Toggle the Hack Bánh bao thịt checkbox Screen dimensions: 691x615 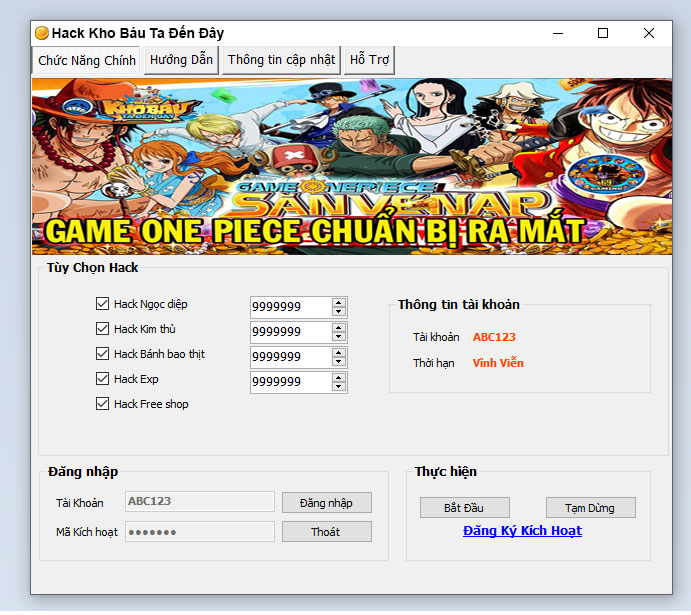click(102, 354)
